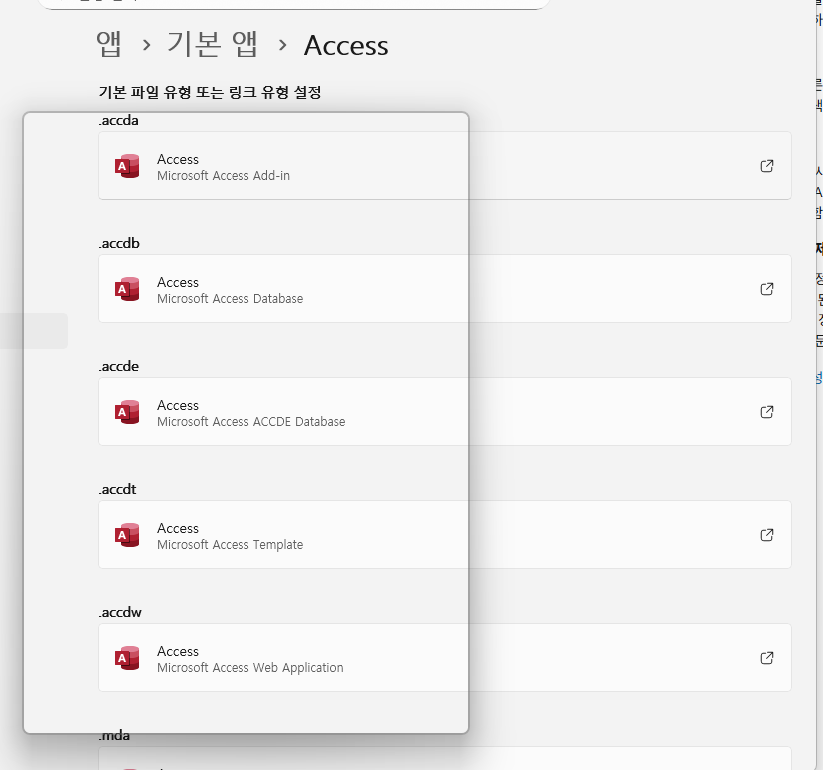Viewport: 823px width, 770px height.
Task: Select the Microsoft Access Add-in text
Action: [x=223, y=175]
